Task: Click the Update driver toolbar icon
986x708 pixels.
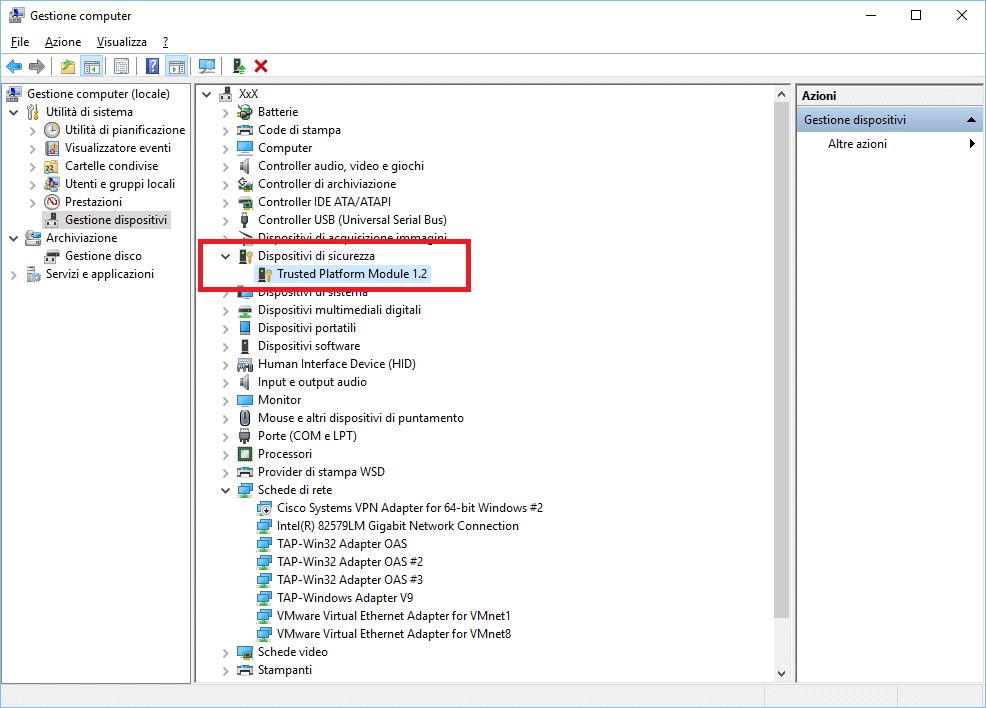Action: click(x=238, y=66)
